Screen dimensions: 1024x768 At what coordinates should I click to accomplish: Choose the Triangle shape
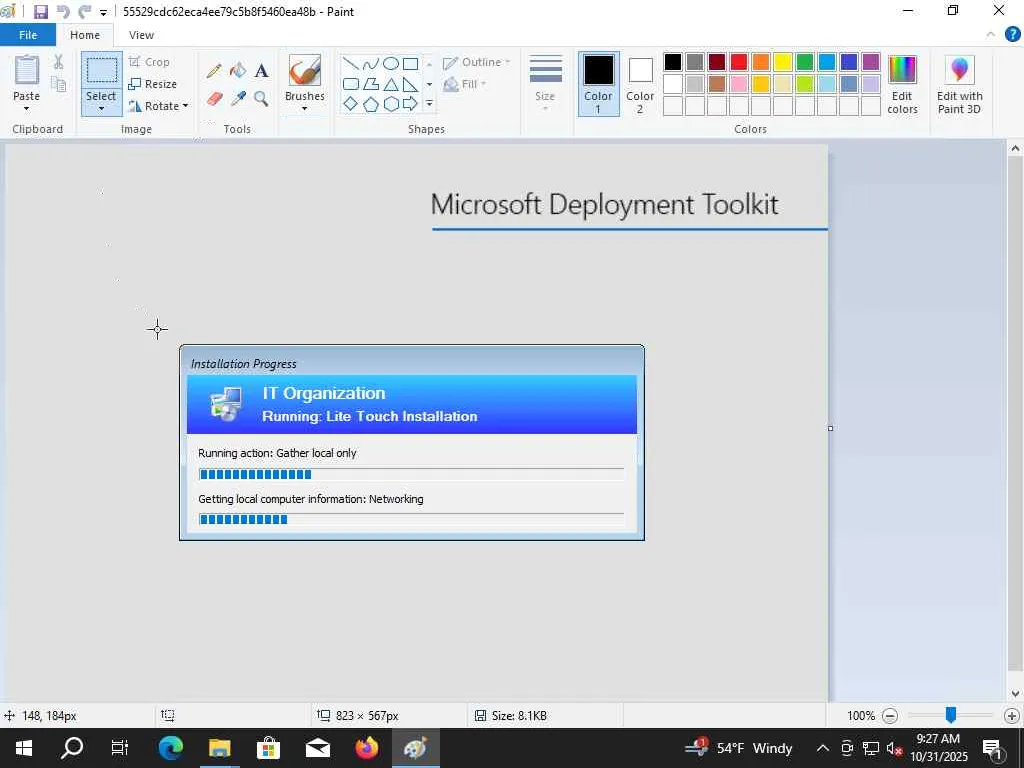[x=391, y=84]
